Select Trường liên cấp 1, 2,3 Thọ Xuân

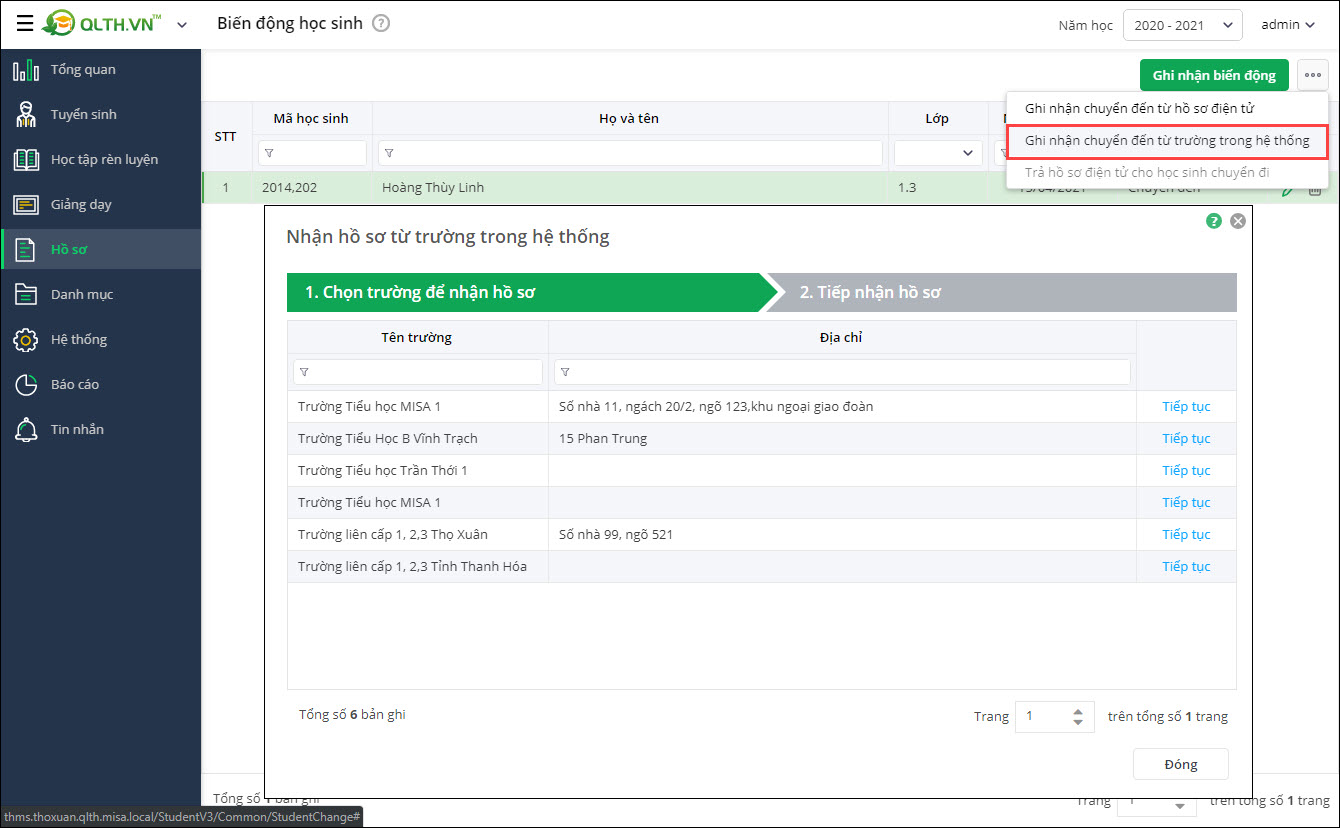(x=393, y=535)
